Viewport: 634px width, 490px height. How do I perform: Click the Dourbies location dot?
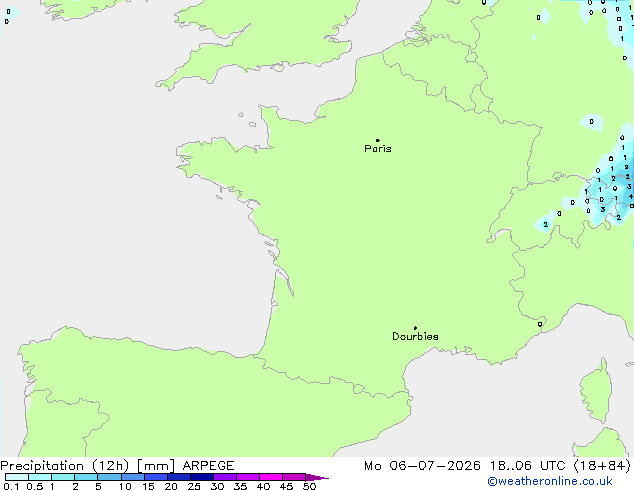[x=415, y=328]
